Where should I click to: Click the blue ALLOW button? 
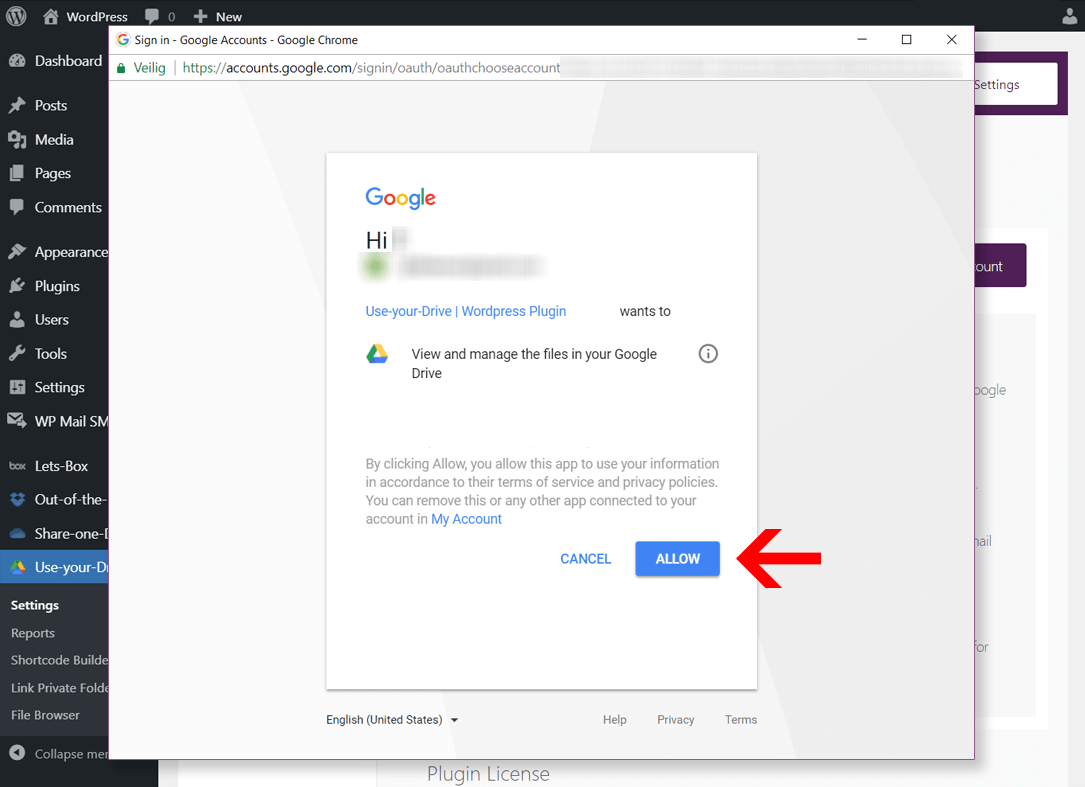(x=677, y=559)
